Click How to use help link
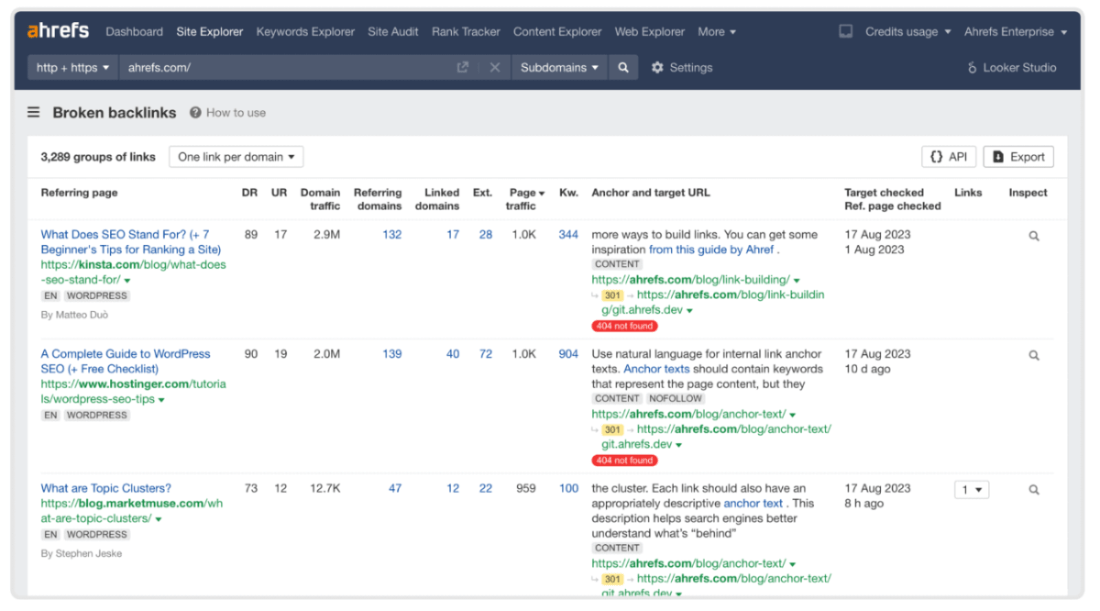Image resolution: width=1100 pixels, height=611 pixels. (x=228, y=112)
